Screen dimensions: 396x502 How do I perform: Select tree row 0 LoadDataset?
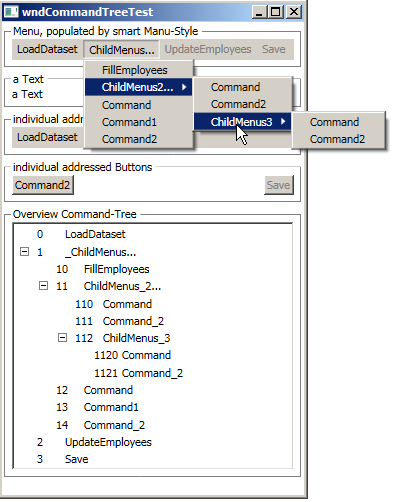pyautogui.click(x=81, y=234)
